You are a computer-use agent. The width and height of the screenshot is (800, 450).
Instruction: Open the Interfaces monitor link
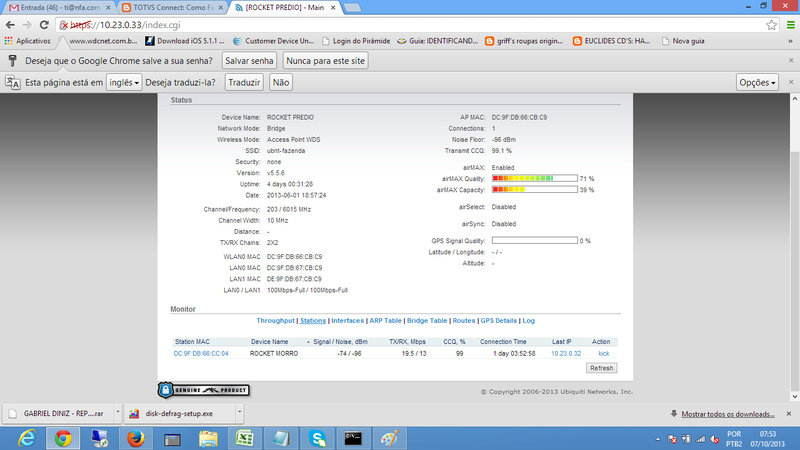click(347, 320)
